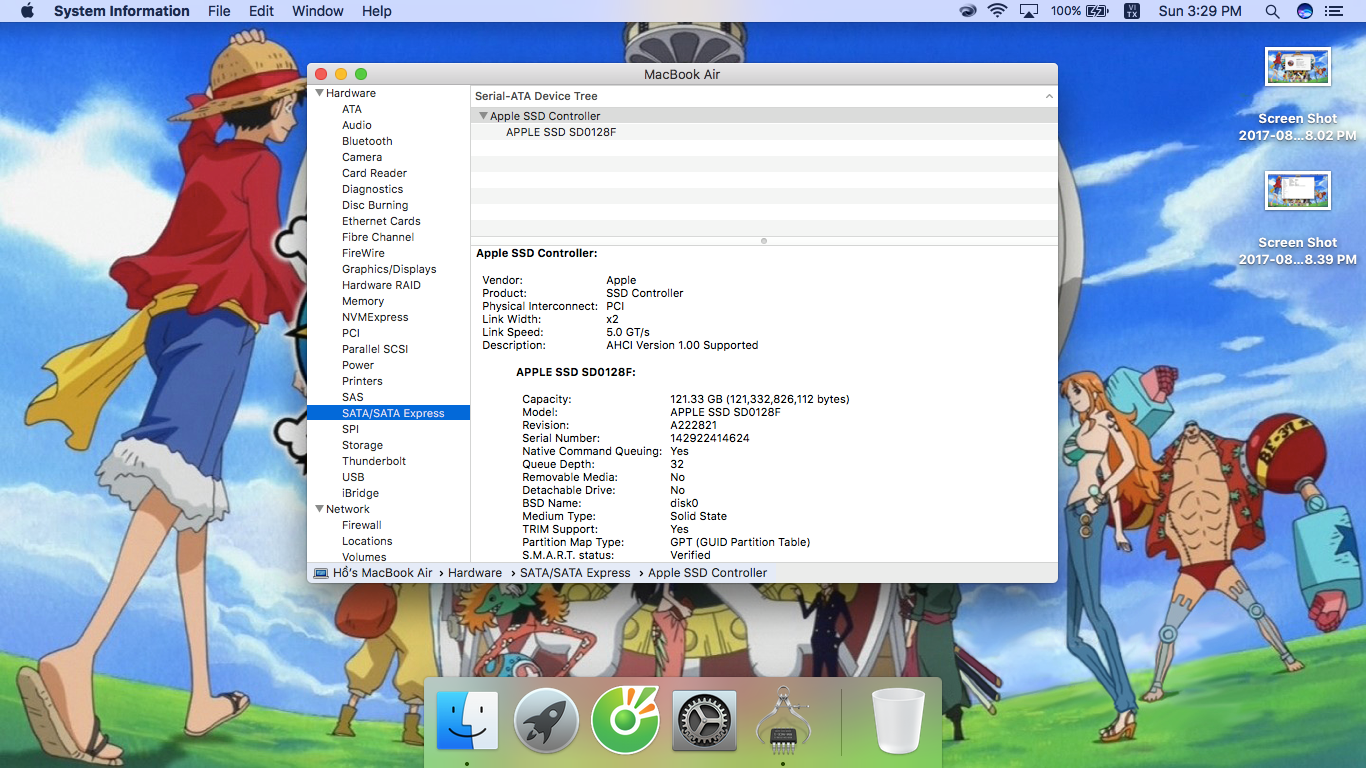
Task: Collapse the Network section triangle
Action: click(x=320, y=509)
